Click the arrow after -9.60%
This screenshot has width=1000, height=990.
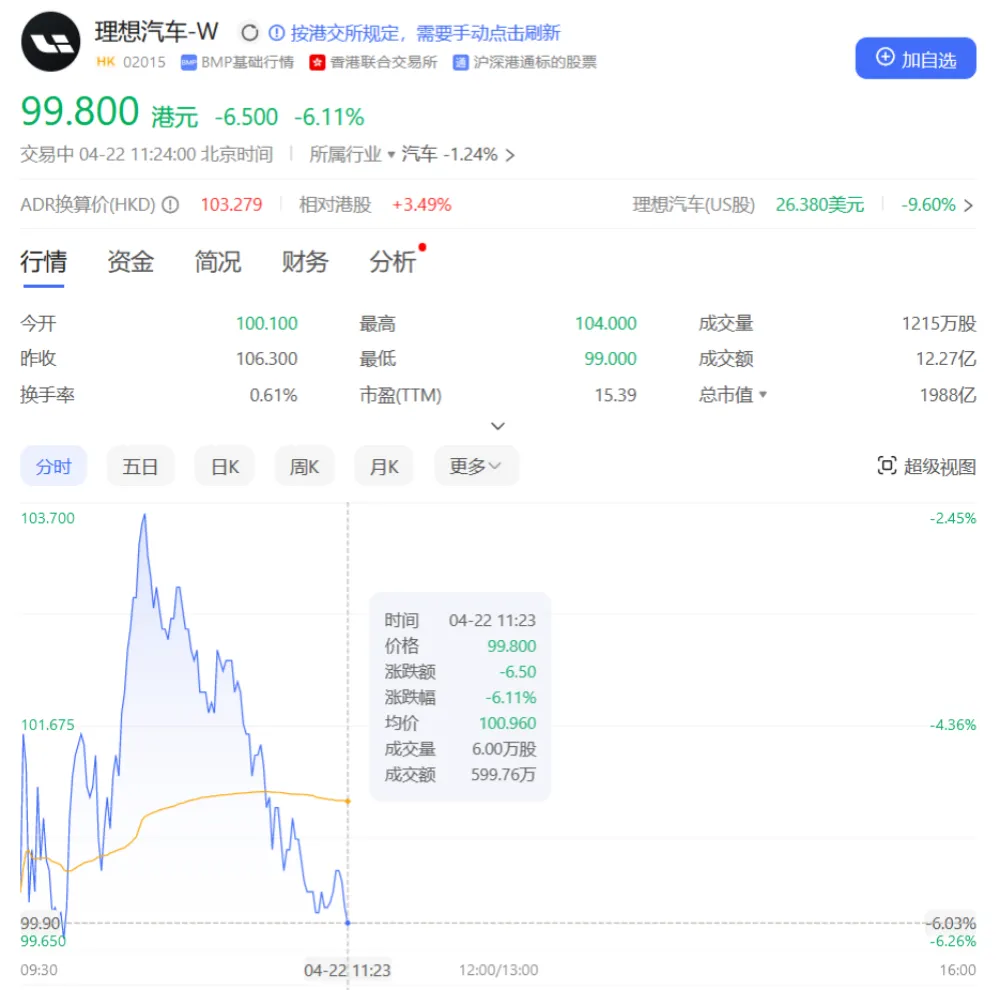[x=968, y=205]
